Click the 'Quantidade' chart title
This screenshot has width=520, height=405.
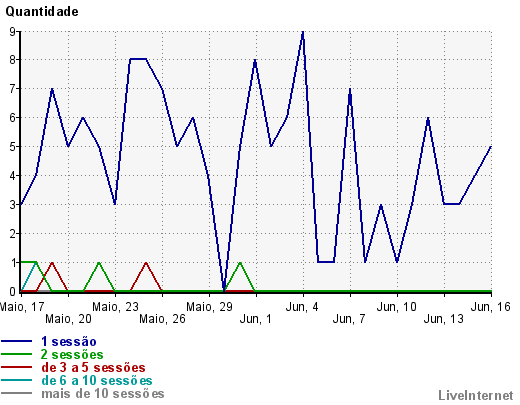(x=42, y=12)
